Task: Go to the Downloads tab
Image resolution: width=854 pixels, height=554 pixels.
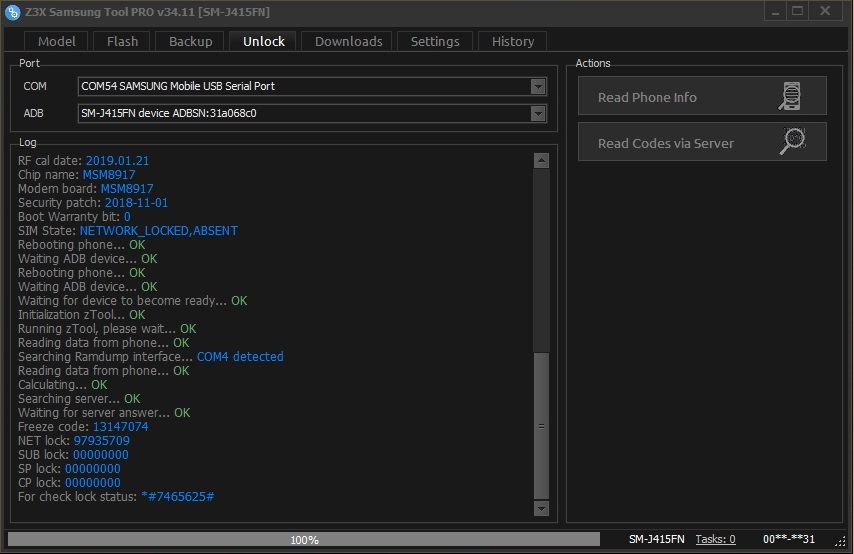Action: (348, 41)
